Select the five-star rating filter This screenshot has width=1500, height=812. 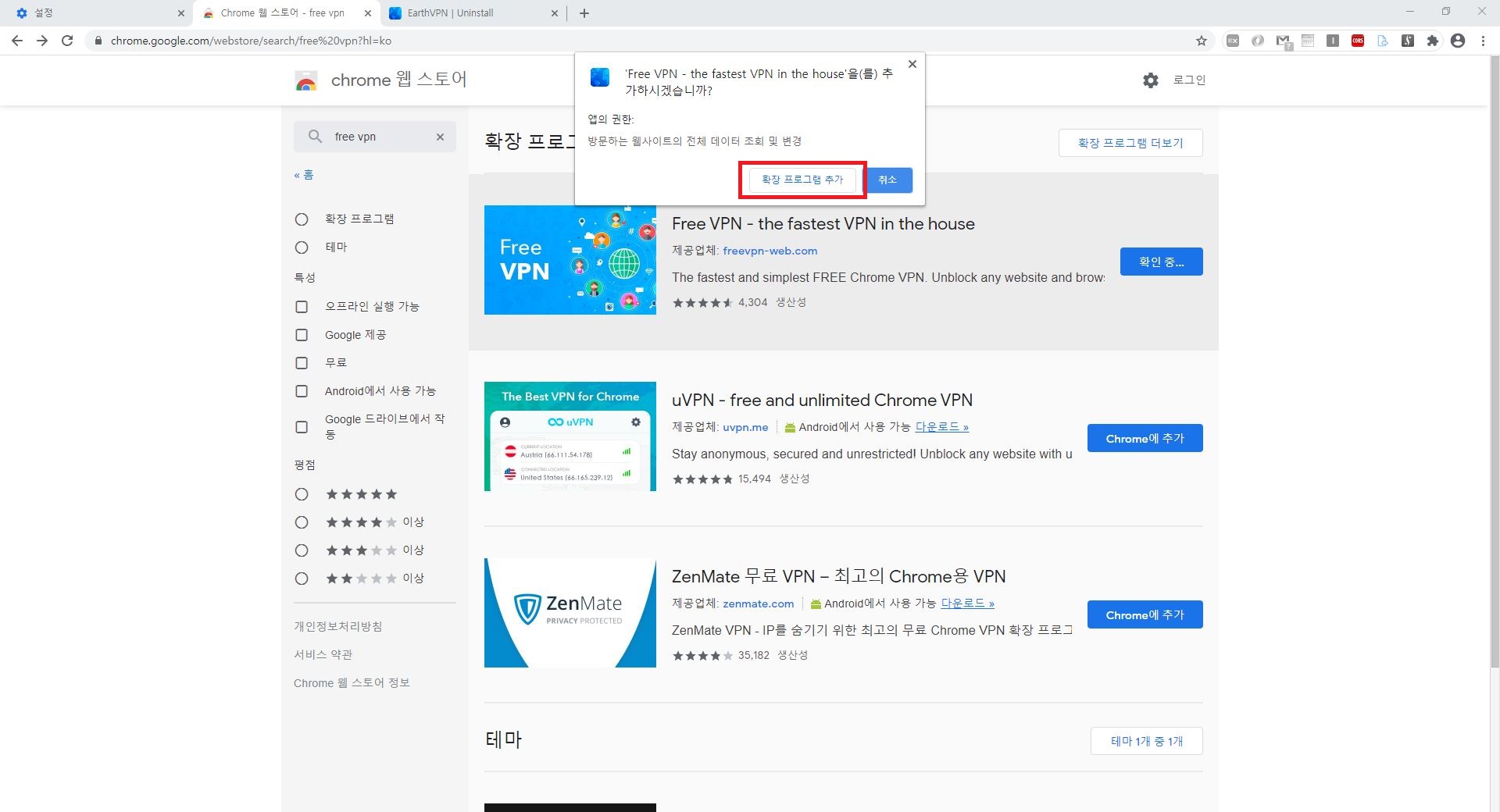(x=302, y=494)
